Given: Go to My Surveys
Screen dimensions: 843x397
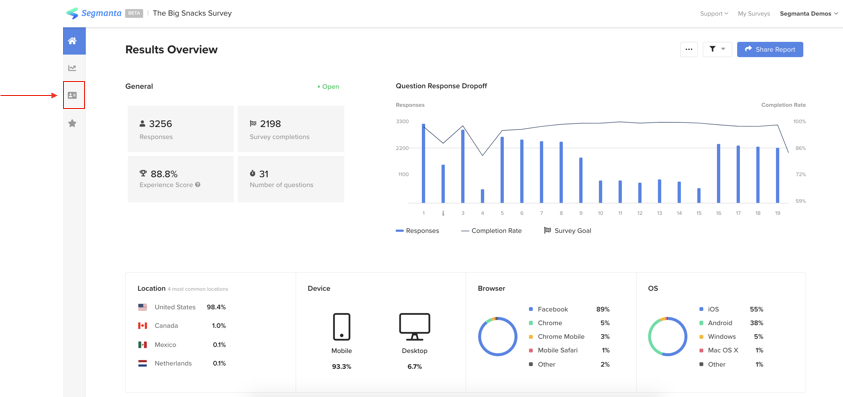Looking at the screenshot, I should click(753, 13).
